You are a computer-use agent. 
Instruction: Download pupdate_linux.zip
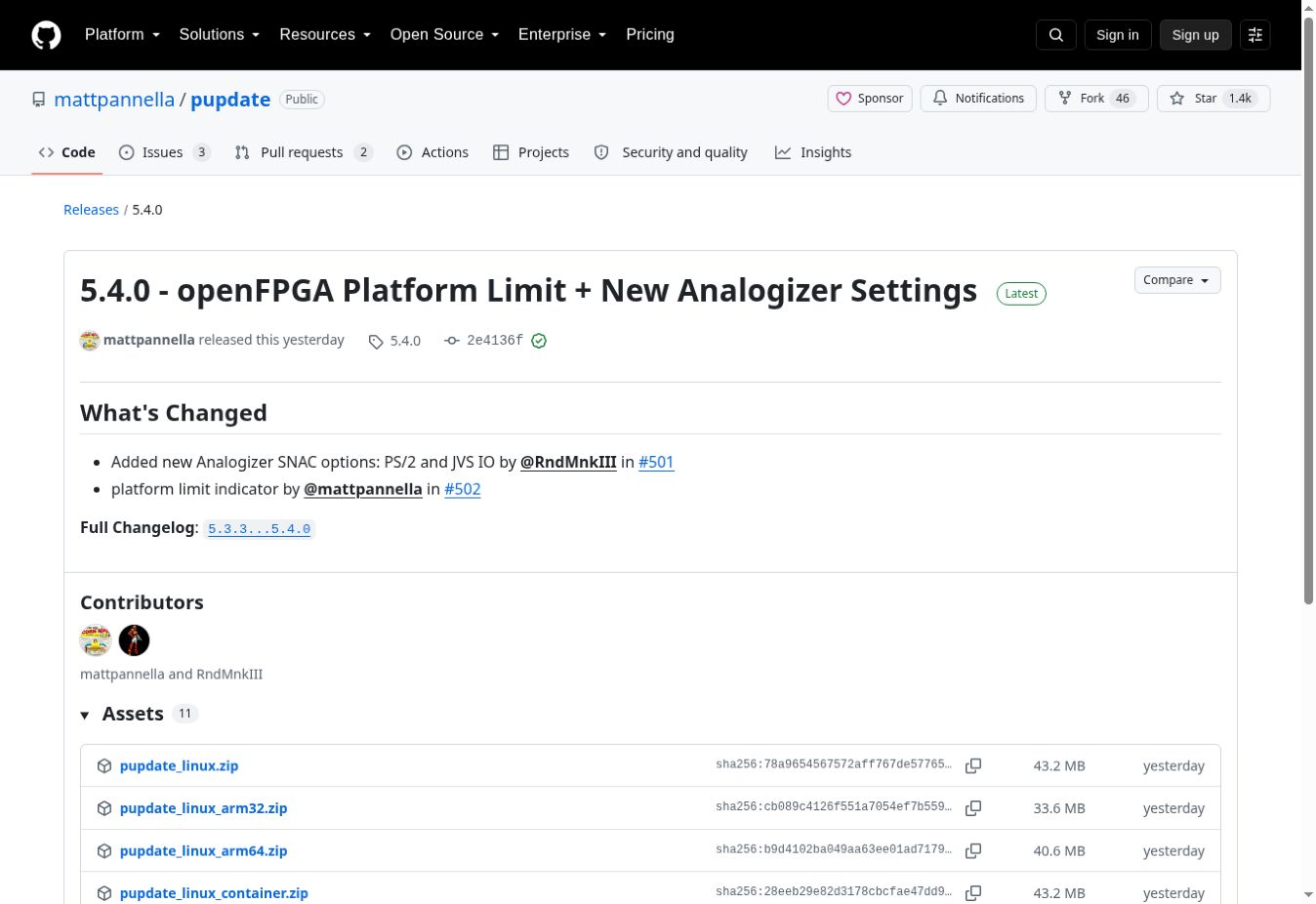point(179,766)
